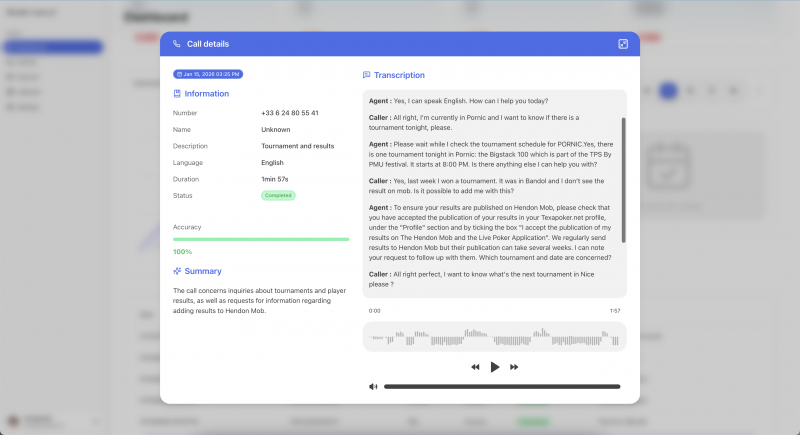Image resolution: width=800 pixels, height=435 pixels.
Task: Click the Transcription chat bubble icon
Action: pos(366,75)
